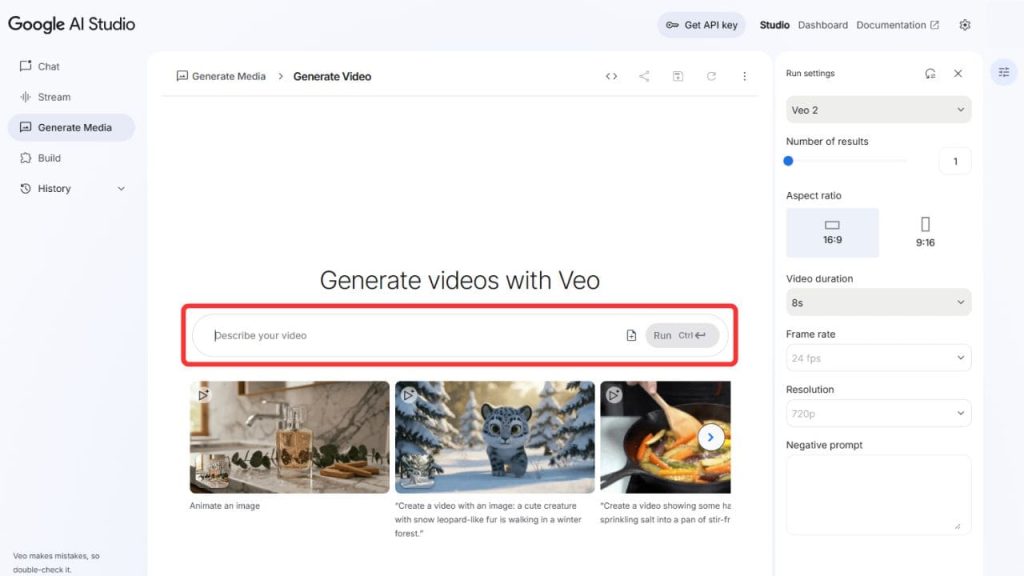Viewport: 1024px width, 576px height.
Task: Click the share icon
Action: (x=644, y=76)
